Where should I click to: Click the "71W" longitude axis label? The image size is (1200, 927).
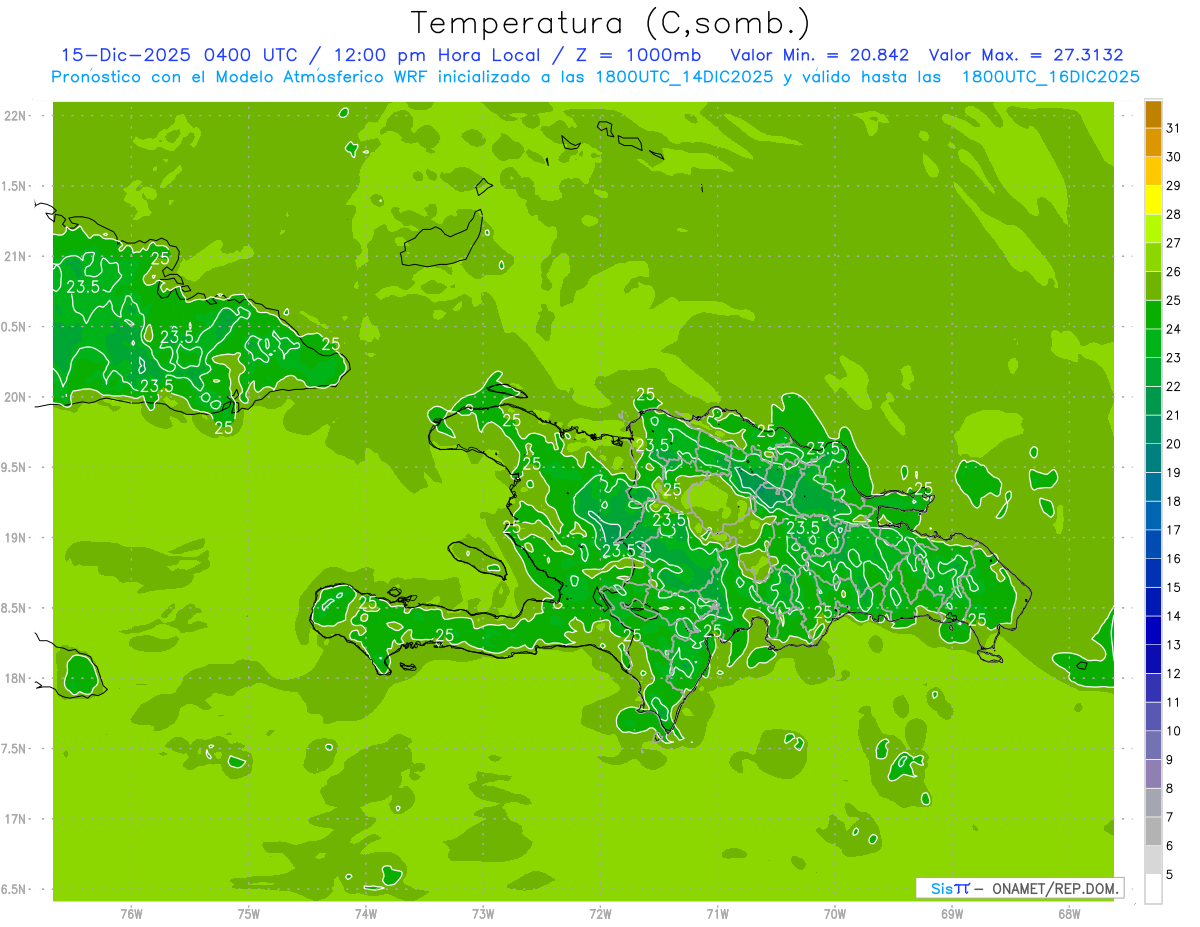717,913
